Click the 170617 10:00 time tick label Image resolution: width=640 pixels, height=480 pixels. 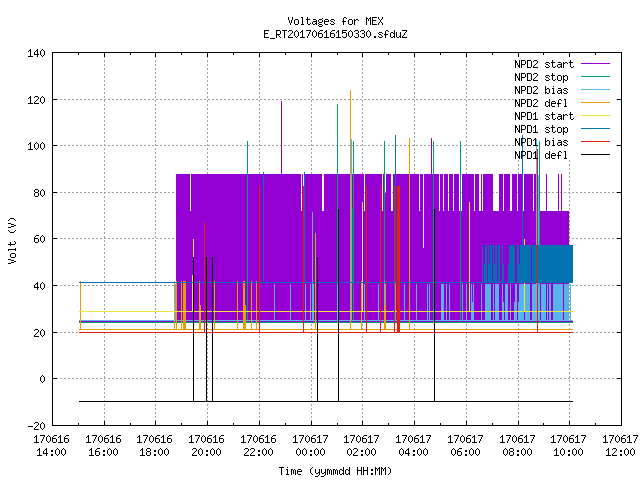click(569, 446)
